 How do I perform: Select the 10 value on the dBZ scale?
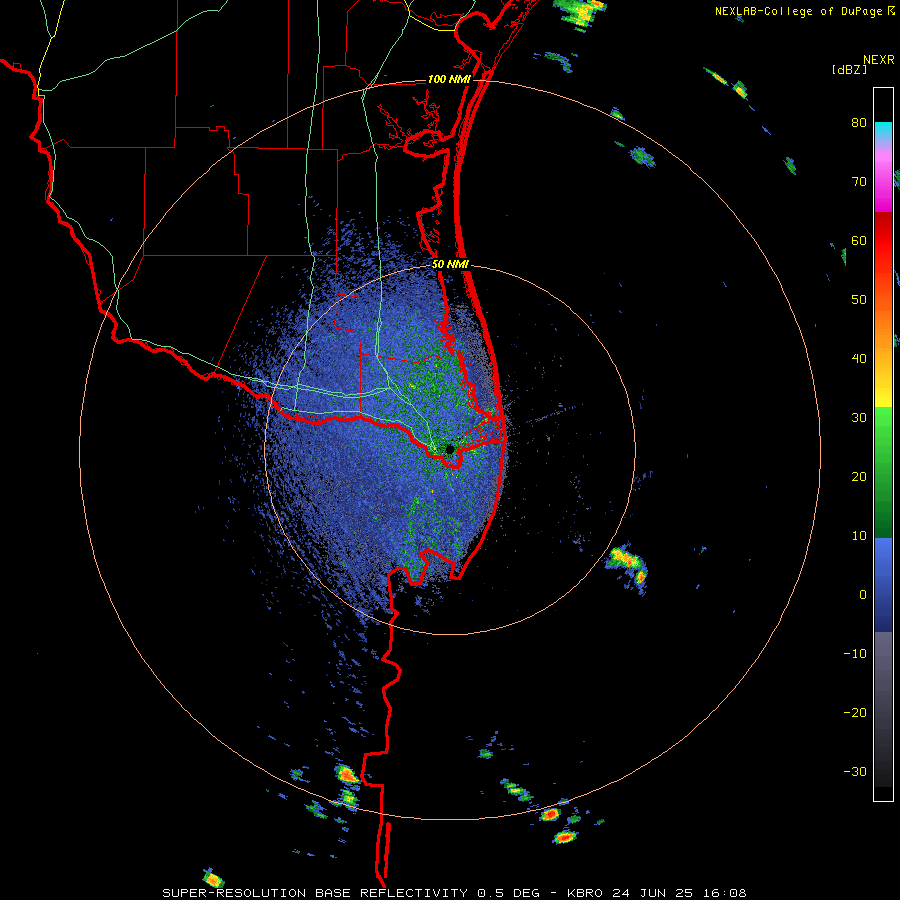click(859, 536)
